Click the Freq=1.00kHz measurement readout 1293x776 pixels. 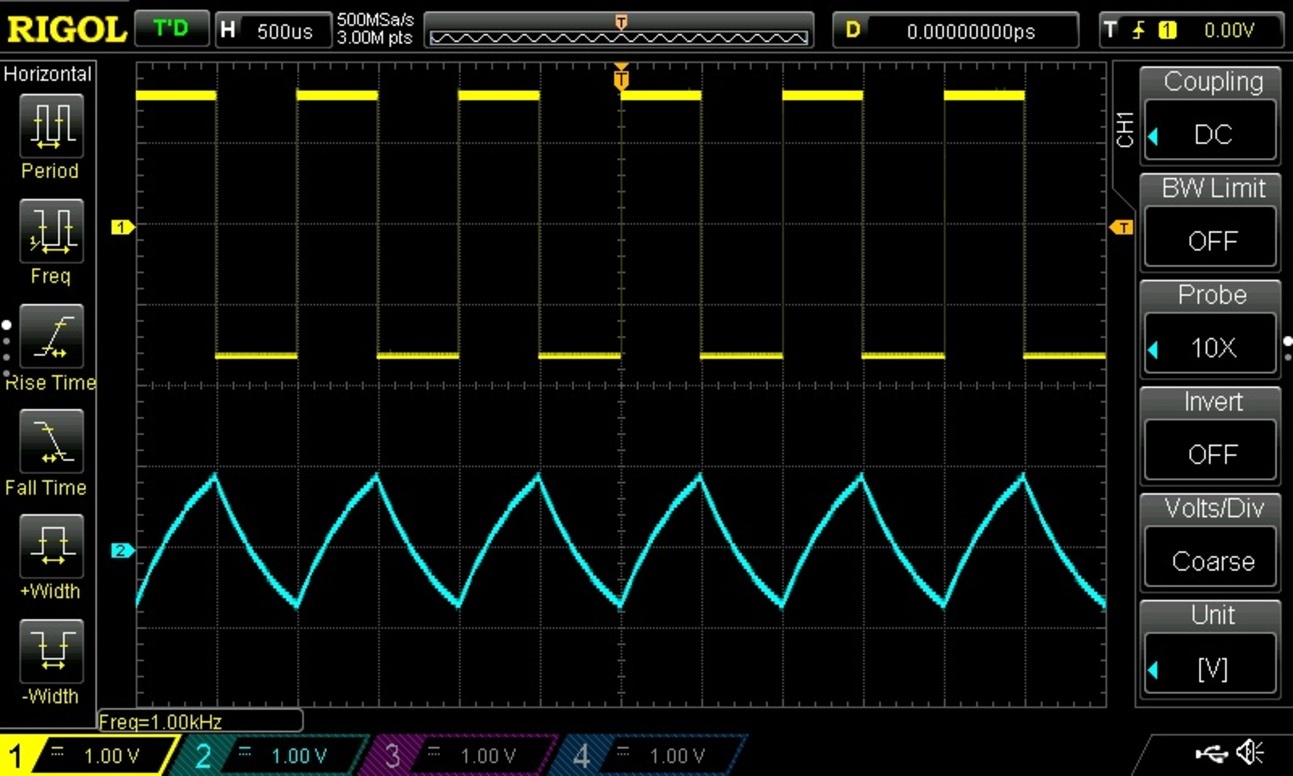(200, 721)
